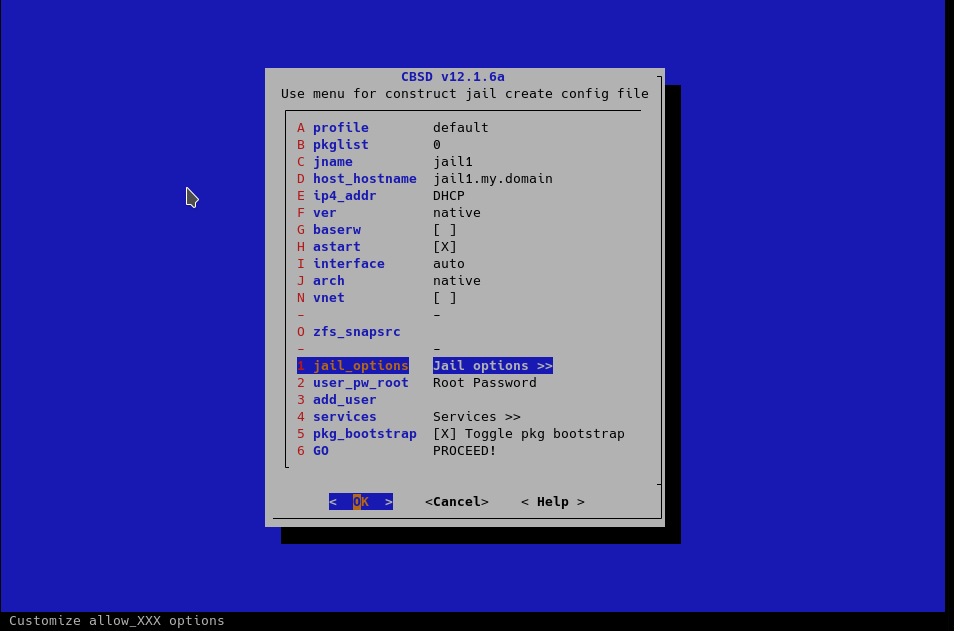Toggle the vnet checkbox
The image size is (954, 631).
click(445, 298)
